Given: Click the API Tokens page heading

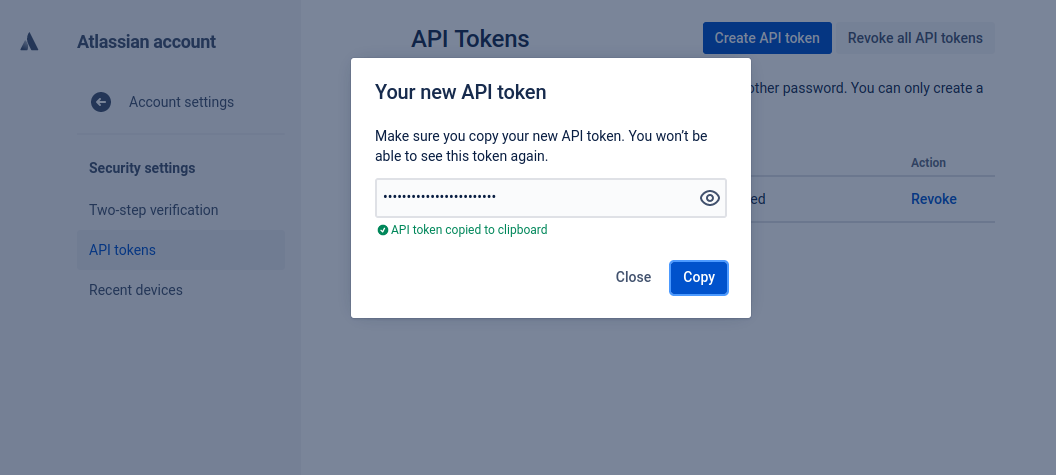Looking at the screenshot, I should pos(470,39).
